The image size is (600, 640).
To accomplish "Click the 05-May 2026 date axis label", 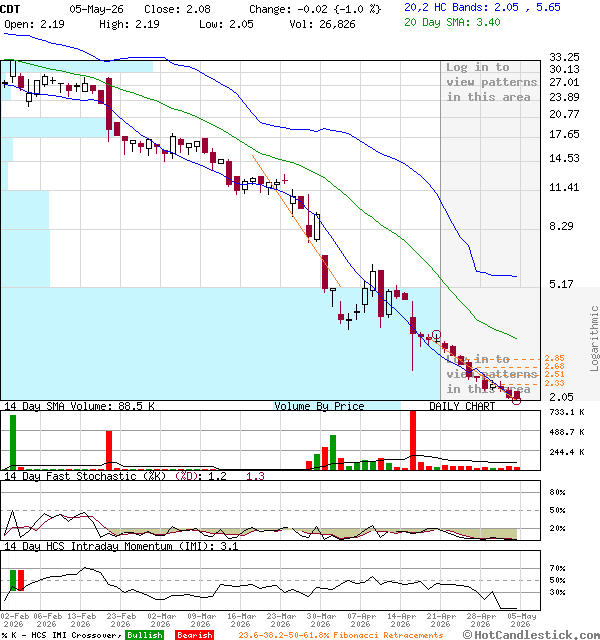I will pyautogui.click(x=521, y=620).
